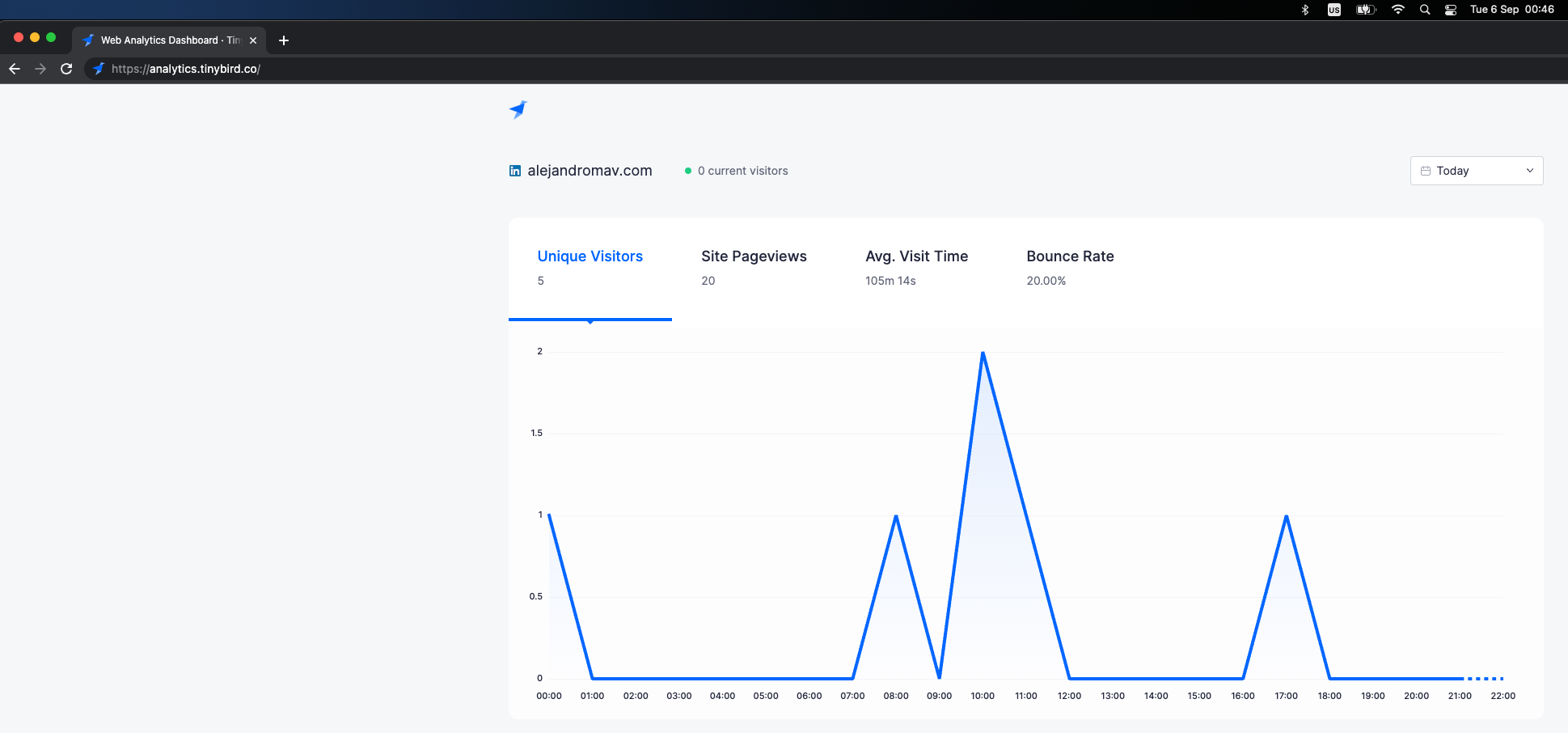Click the site favicon in address bar
This screenshot has width=1568, height=733.
[99, 69]
